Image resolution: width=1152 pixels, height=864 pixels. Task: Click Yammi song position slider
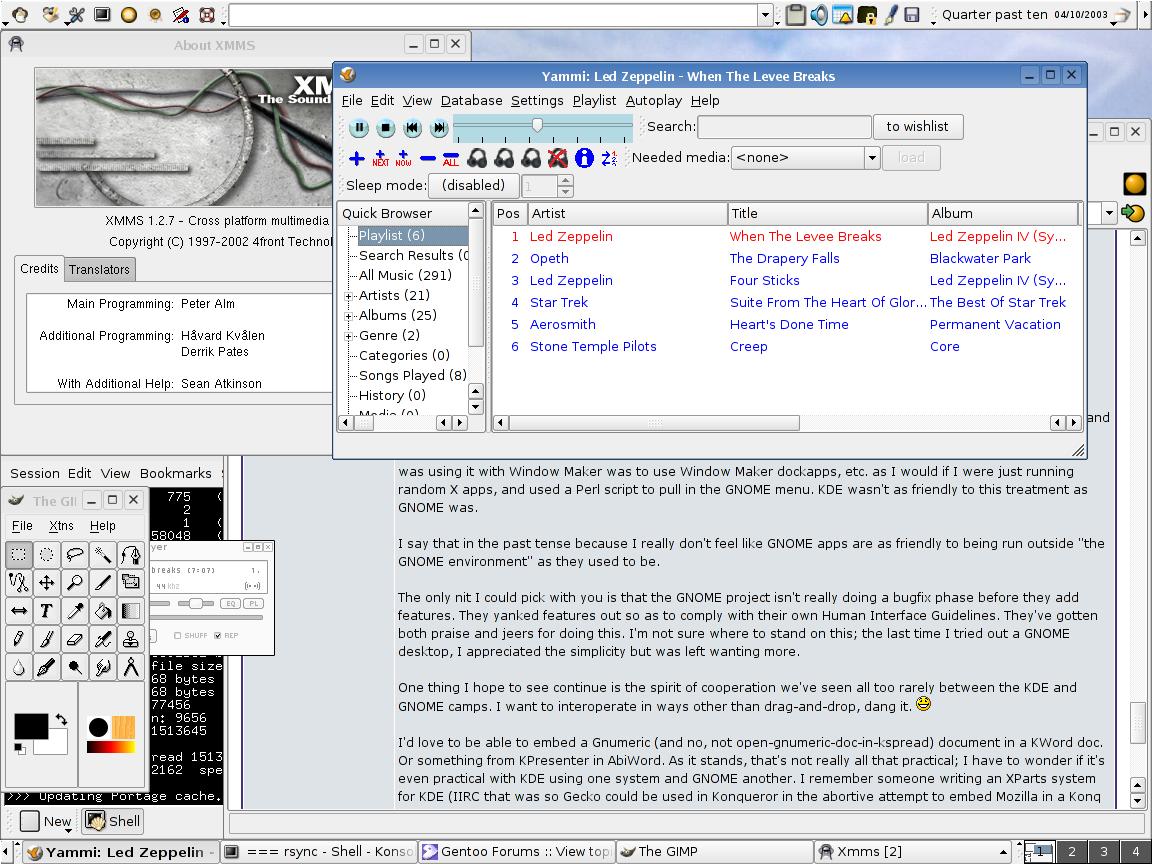[543, 127]
